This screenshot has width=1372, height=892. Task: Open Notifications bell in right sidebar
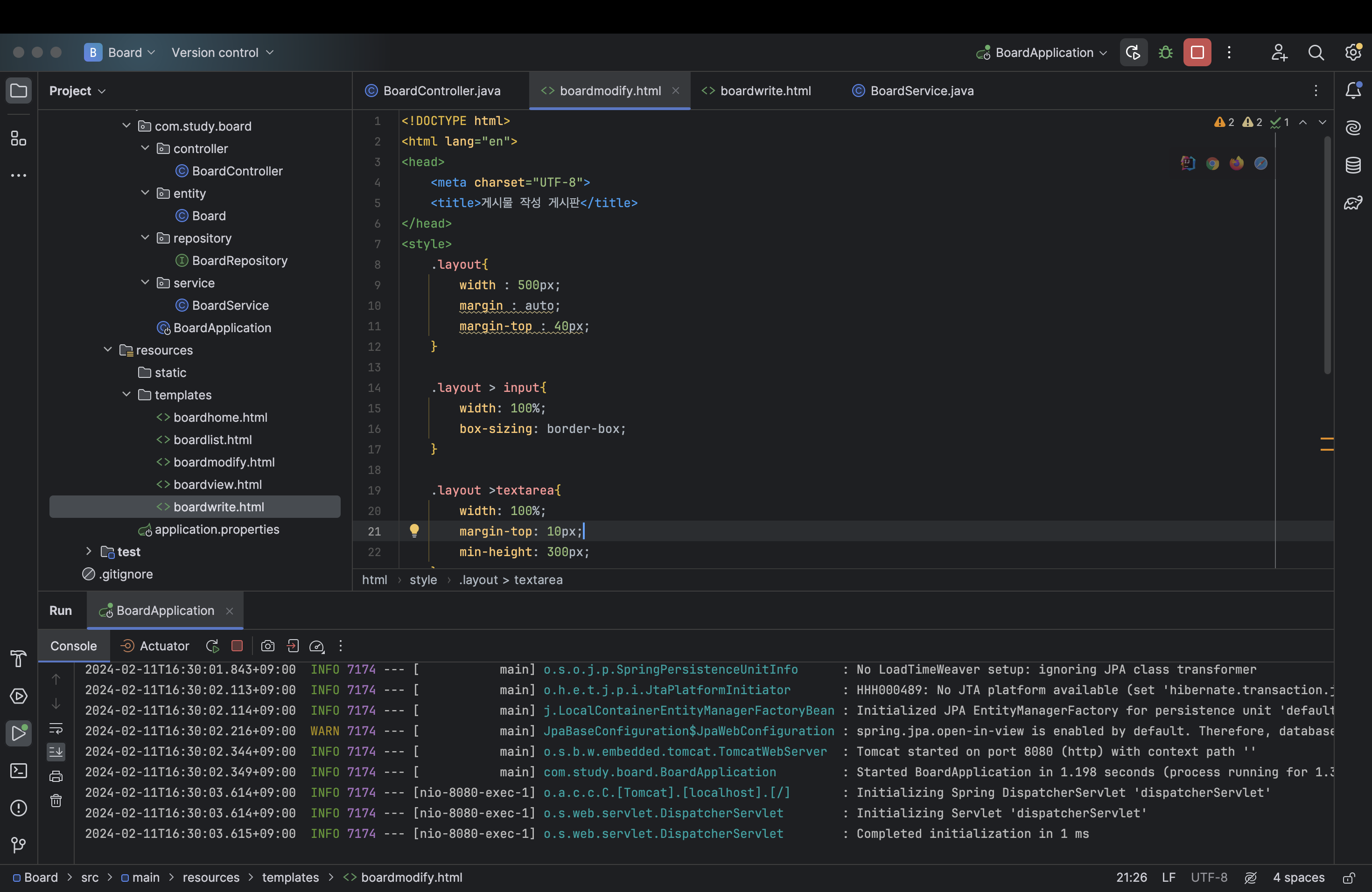click(1353, 91)
